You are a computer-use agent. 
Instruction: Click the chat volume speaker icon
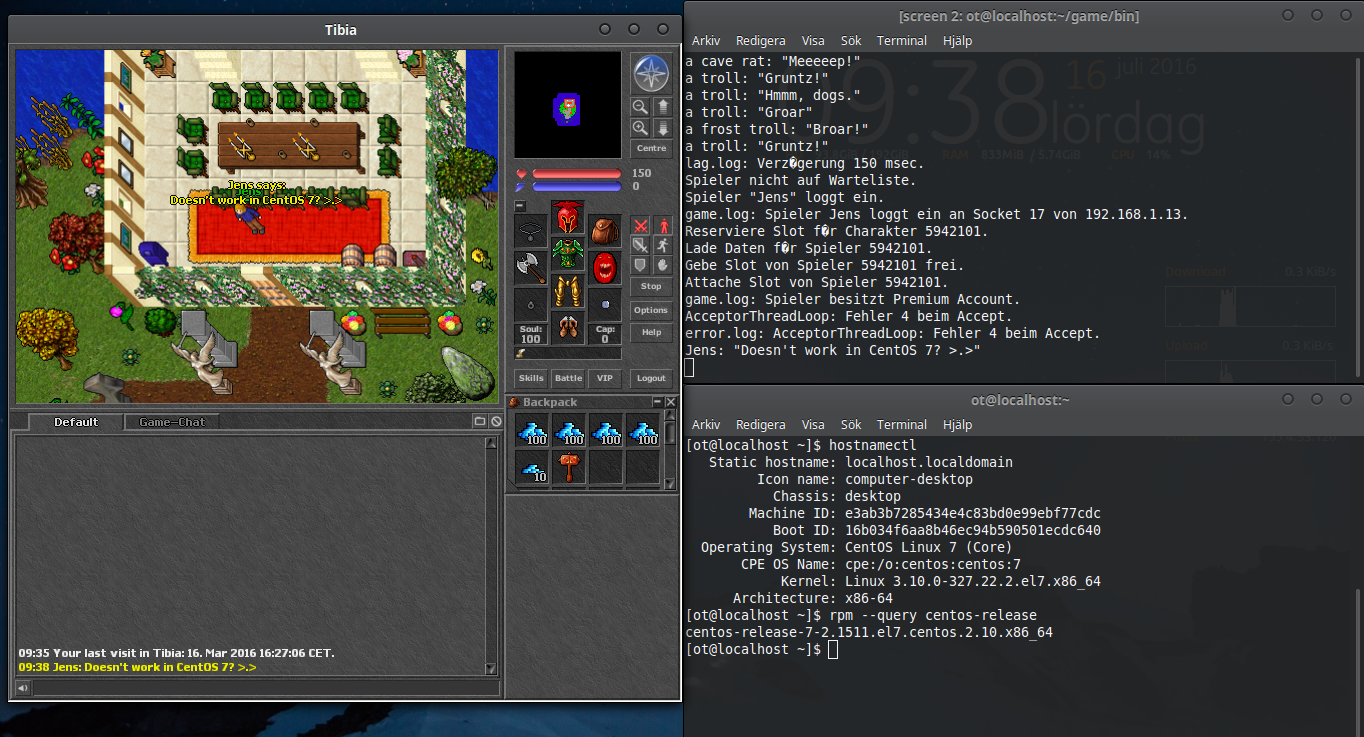22,688
